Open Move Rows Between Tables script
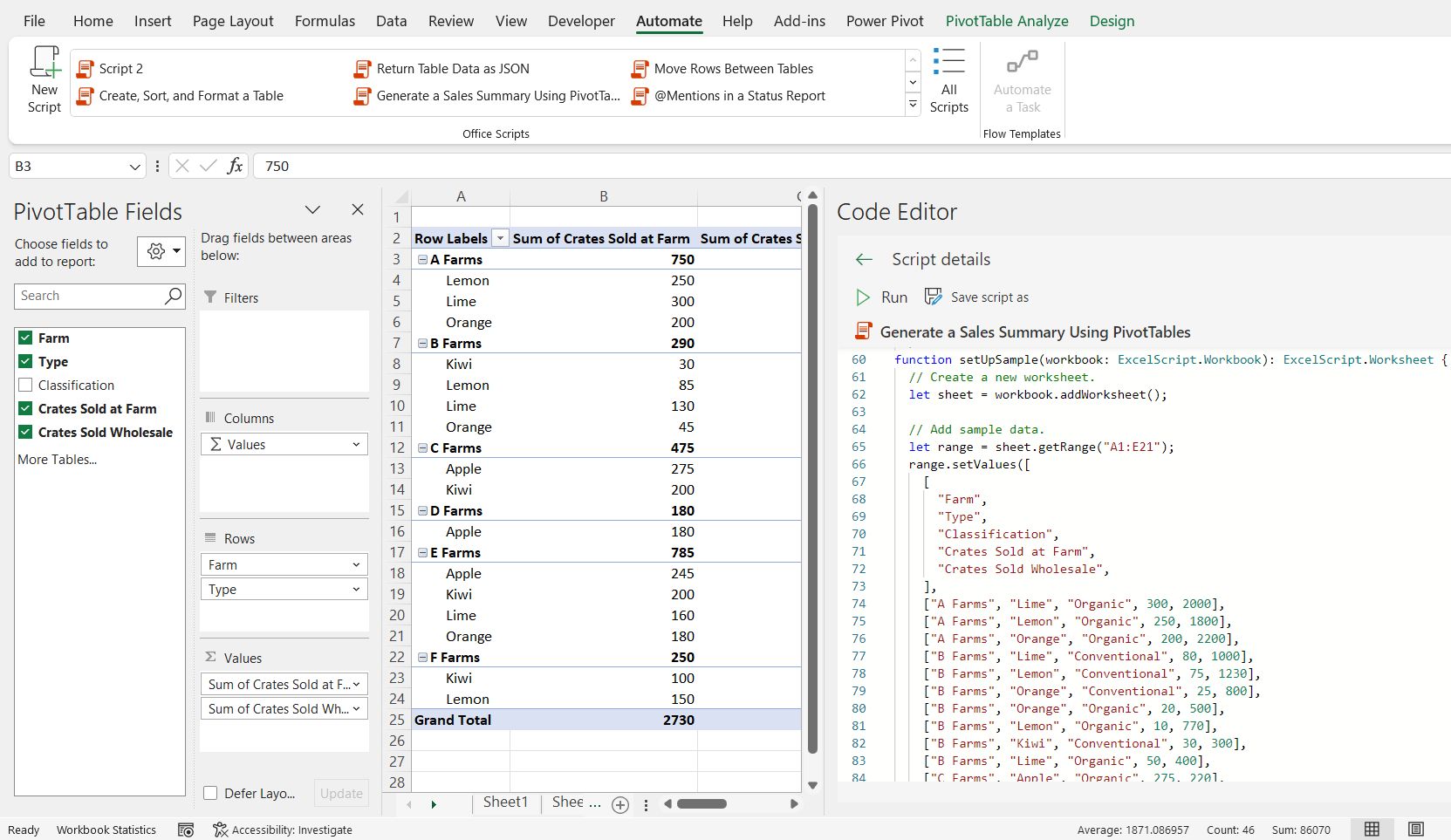1451x840 pixels. [x=722, y=69]
